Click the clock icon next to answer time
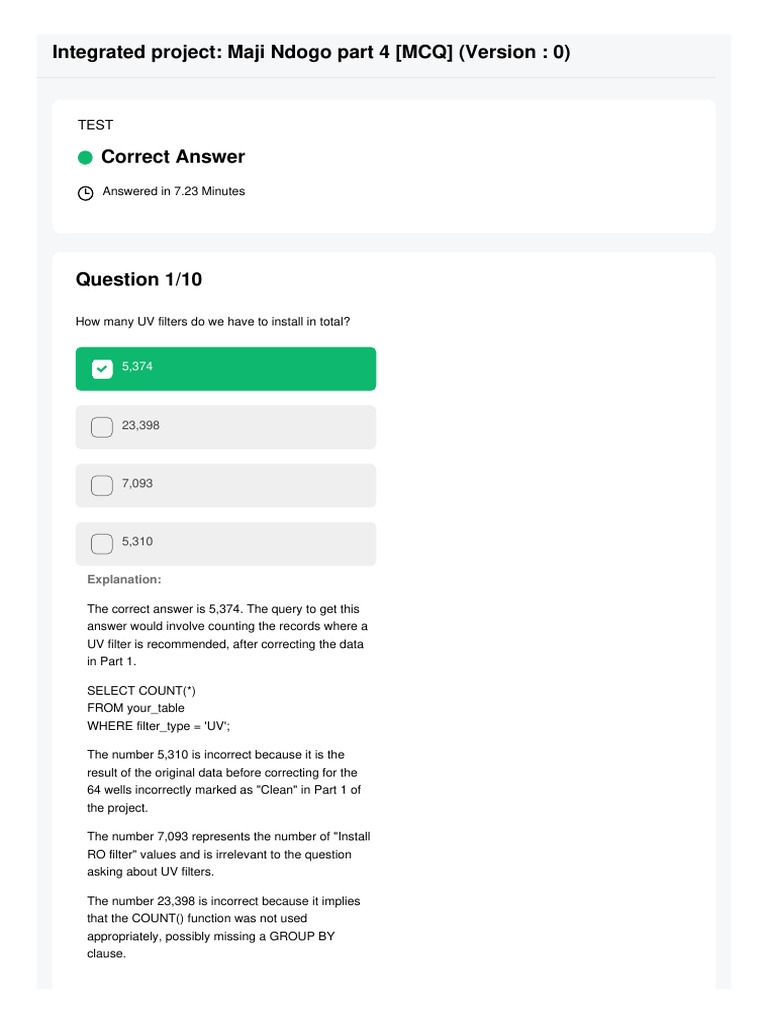Screen dimensions: 768x1024 coord(85,192)
